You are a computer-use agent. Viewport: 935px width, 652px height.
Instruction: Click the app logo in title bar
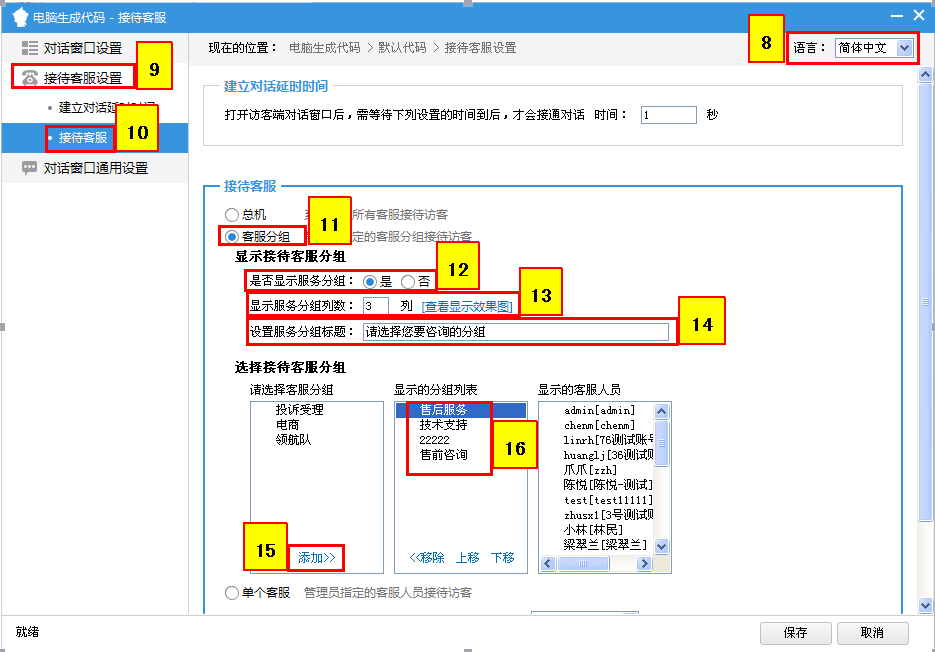click(x=18, y=16)
